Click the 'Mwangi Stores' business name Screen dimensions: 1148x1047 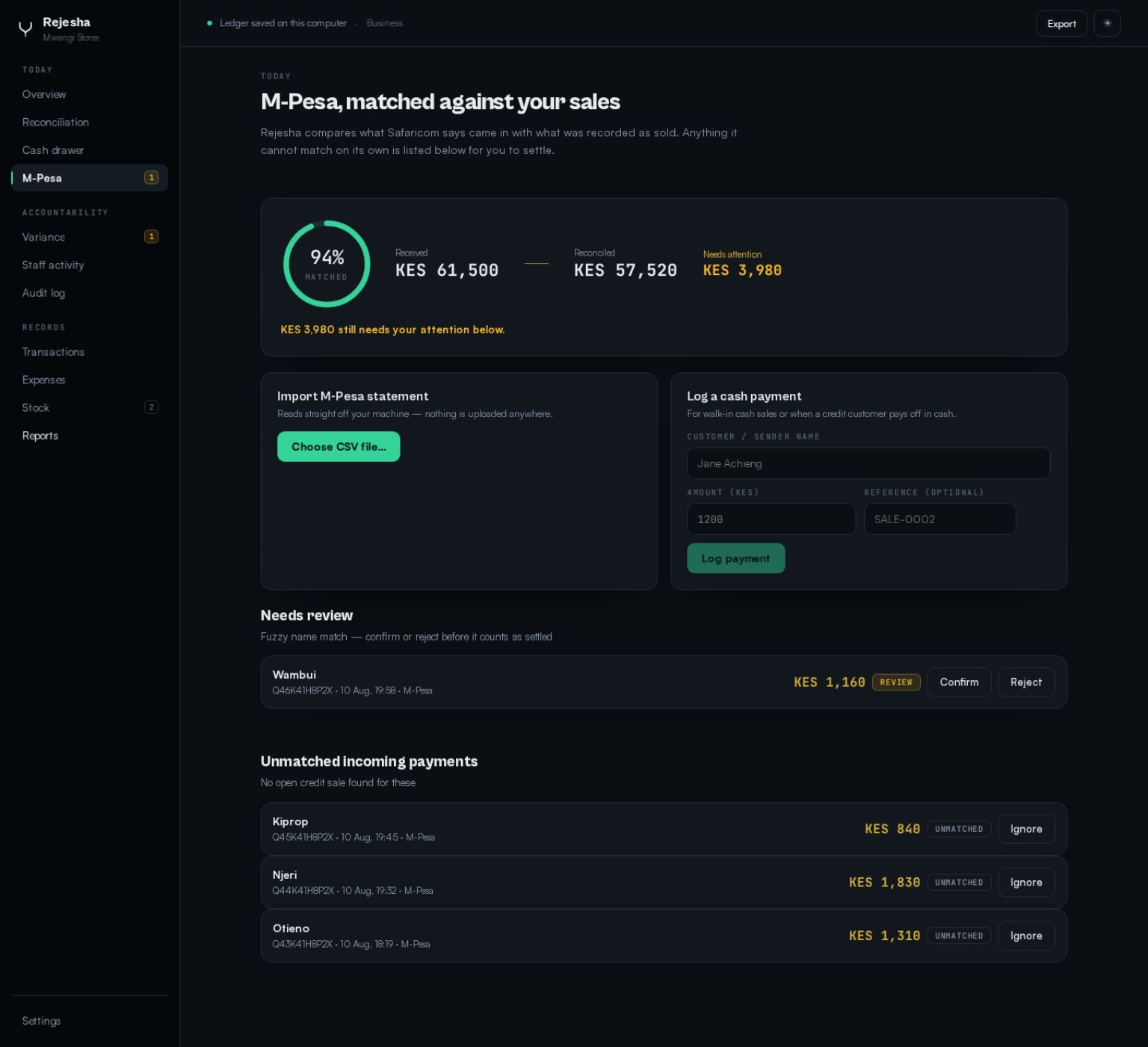point(71,37)
